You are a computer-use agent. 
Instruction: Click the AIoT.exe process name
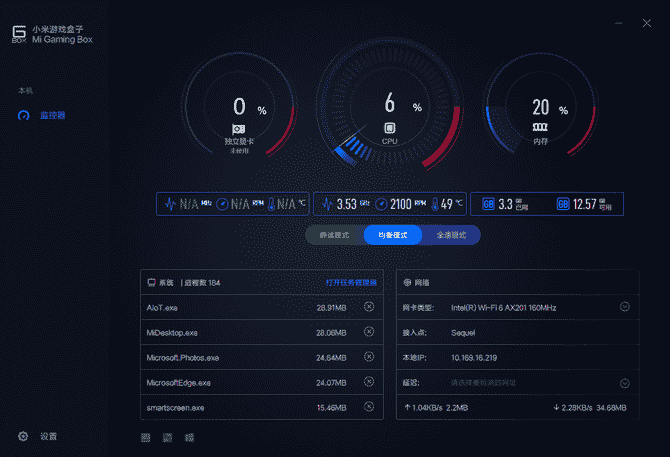[162, 308]
